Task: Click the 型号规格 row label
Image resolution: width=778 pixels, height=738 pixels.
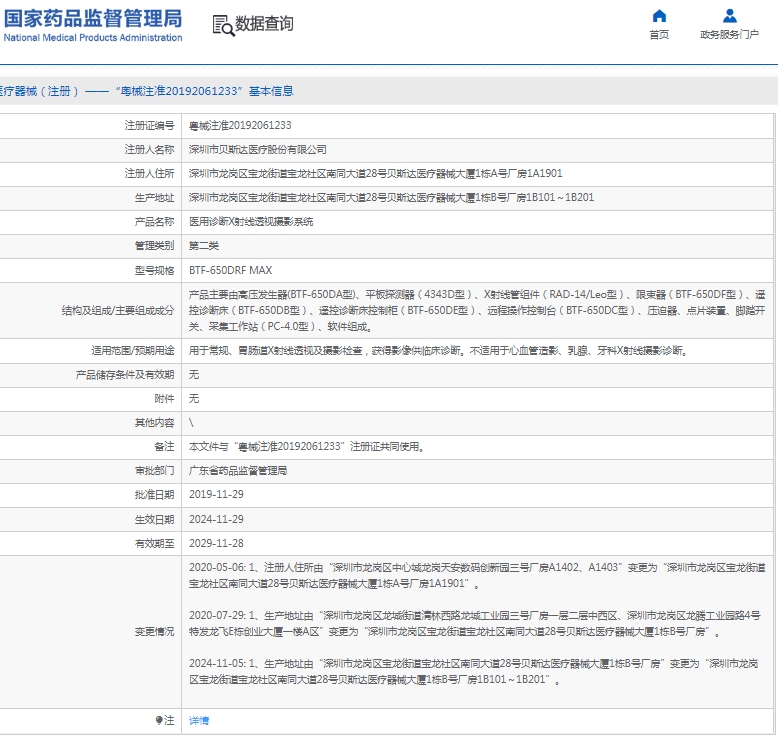Action: tap(154, 270)
